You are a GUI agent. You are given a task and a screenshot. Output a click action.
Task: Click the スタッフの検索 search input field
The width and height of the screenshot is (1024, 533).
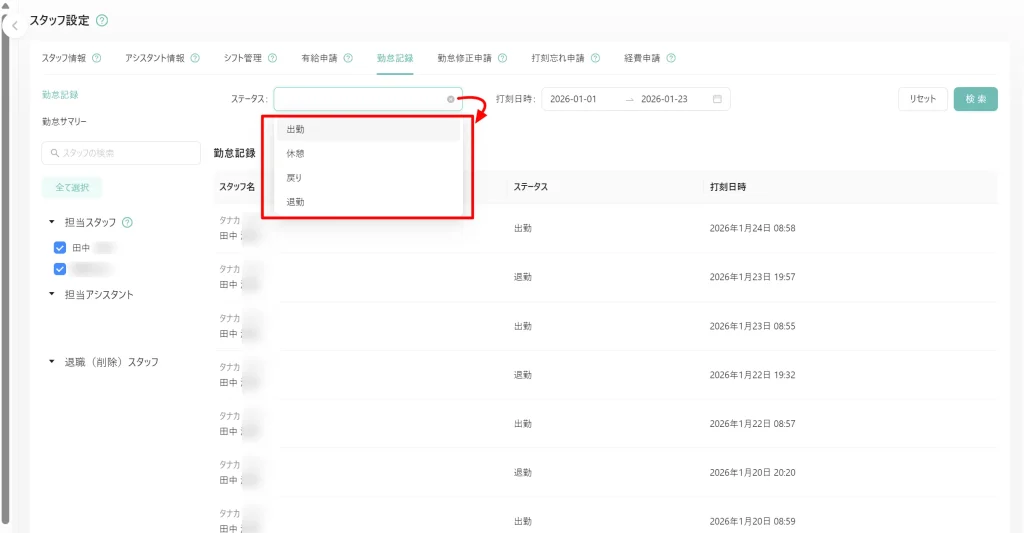click(x=121, y=153)
